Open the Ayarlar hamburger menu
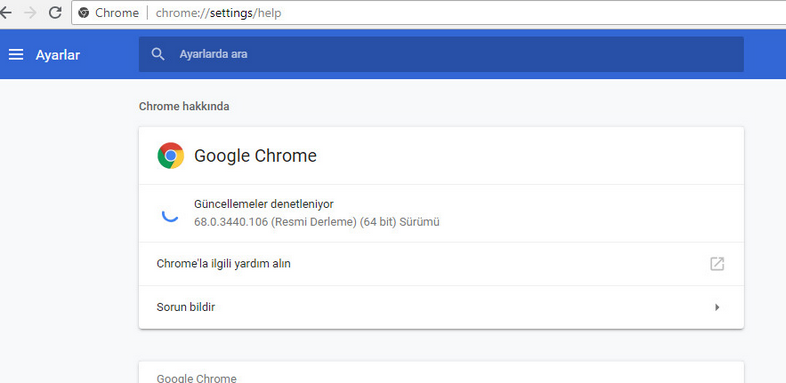The image size is (786, 383). 16,55
